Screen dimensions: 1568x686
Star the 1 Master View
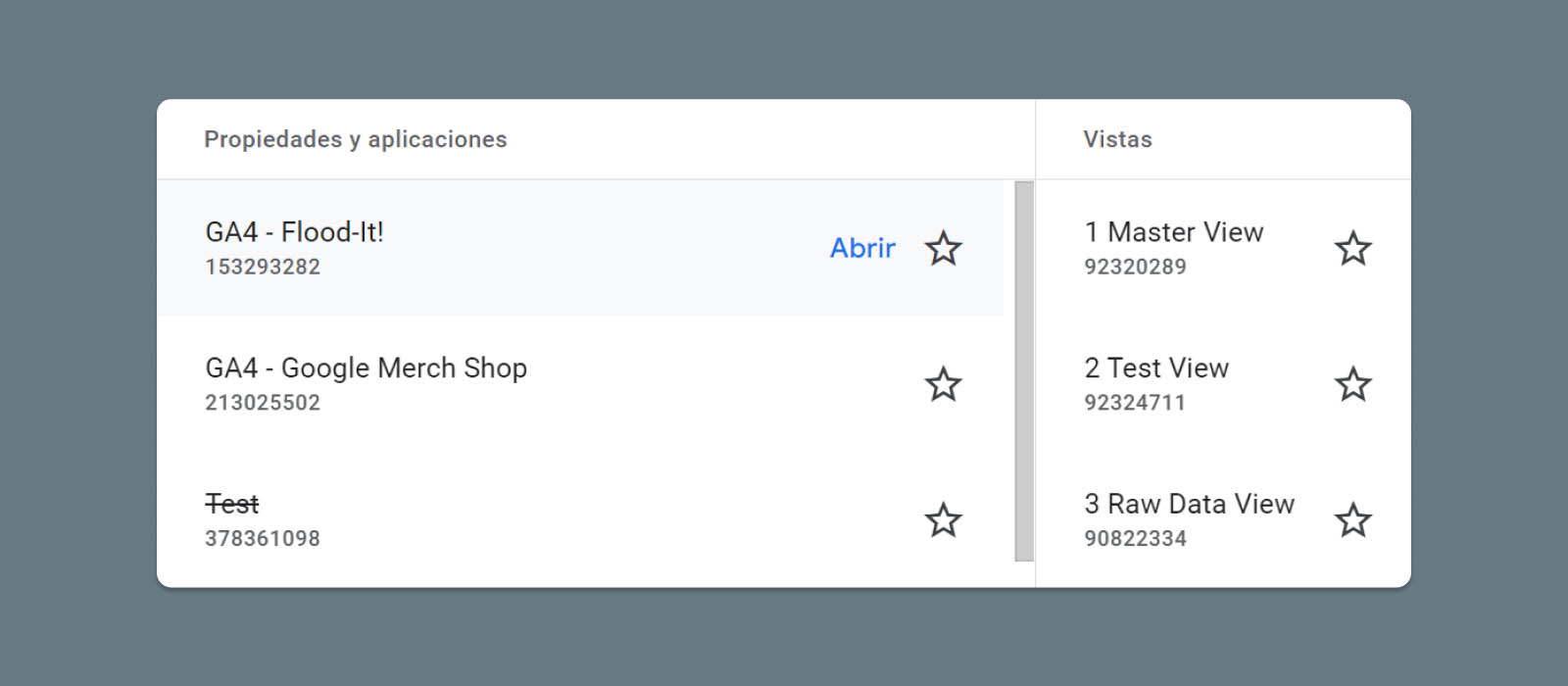coord(1352,249)
